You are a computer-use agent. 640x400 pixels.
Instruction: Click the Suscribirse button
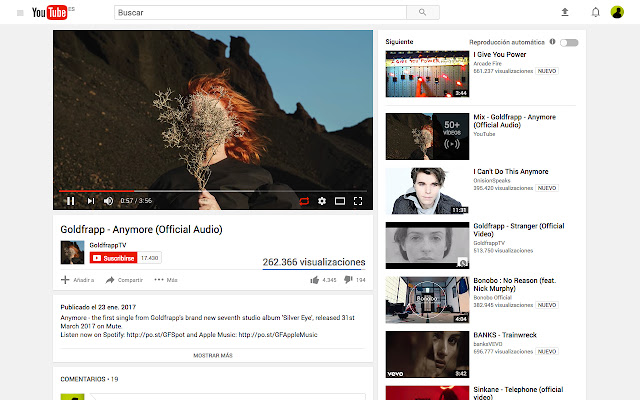[x=113, y=258]
